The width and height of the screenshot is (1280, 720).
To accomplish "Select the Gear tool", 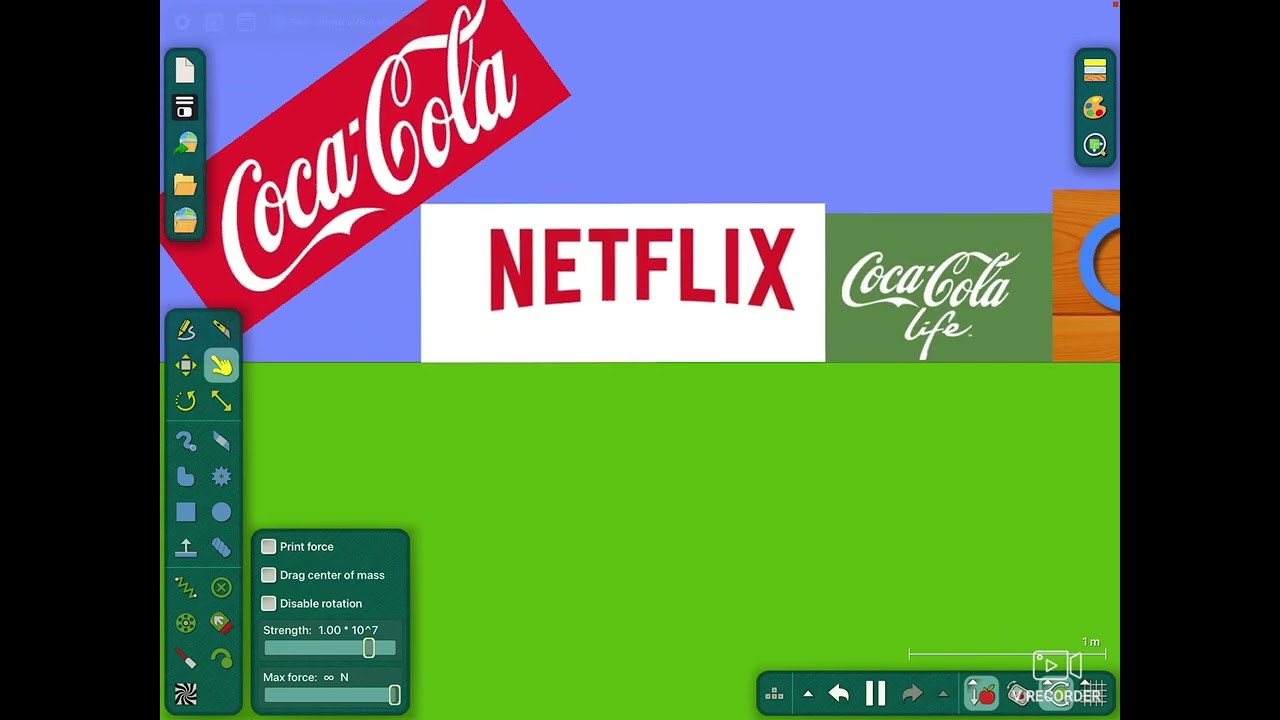I will [x=221, y=476].
